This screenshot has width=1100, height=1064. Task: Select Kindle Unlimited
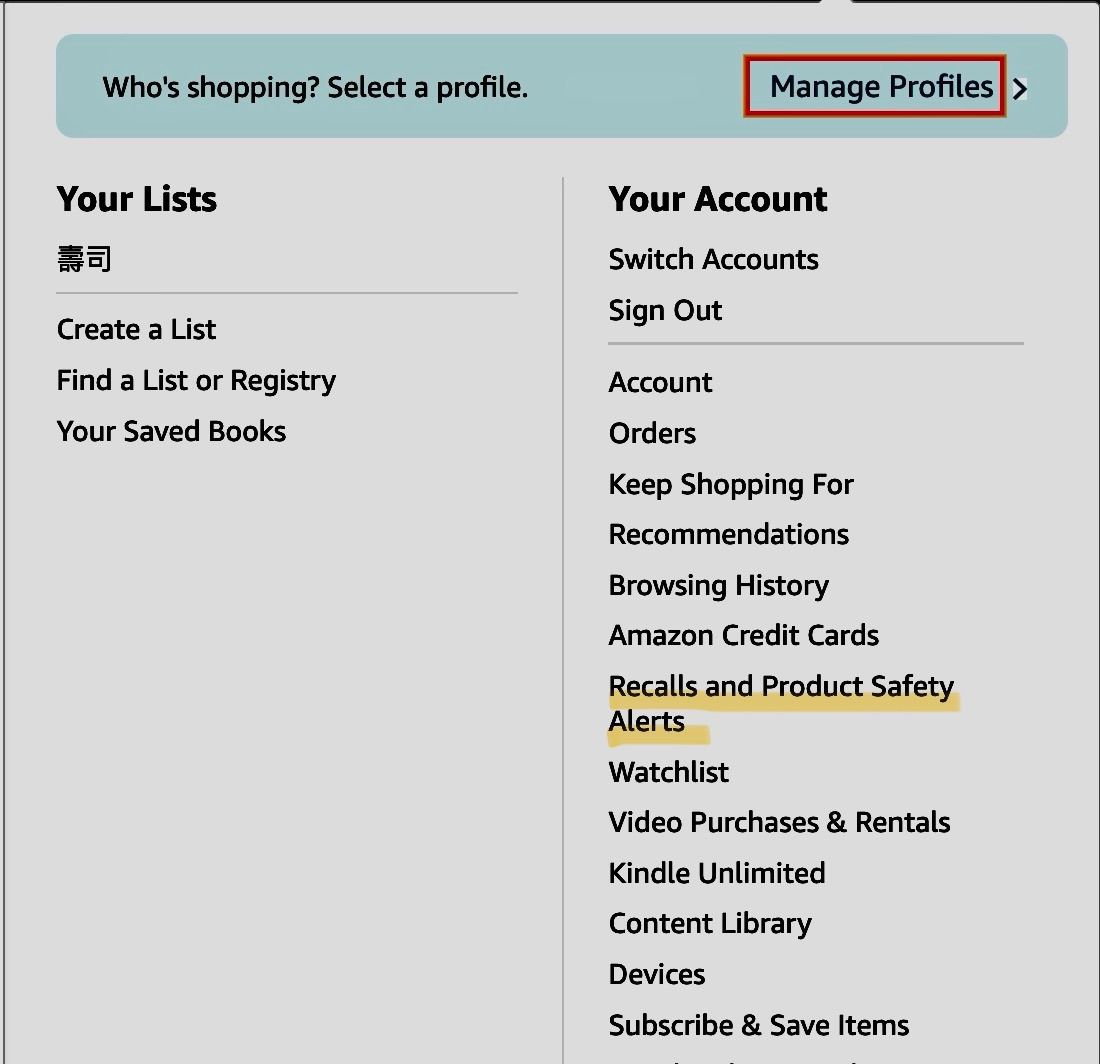[x=716, y=873]
